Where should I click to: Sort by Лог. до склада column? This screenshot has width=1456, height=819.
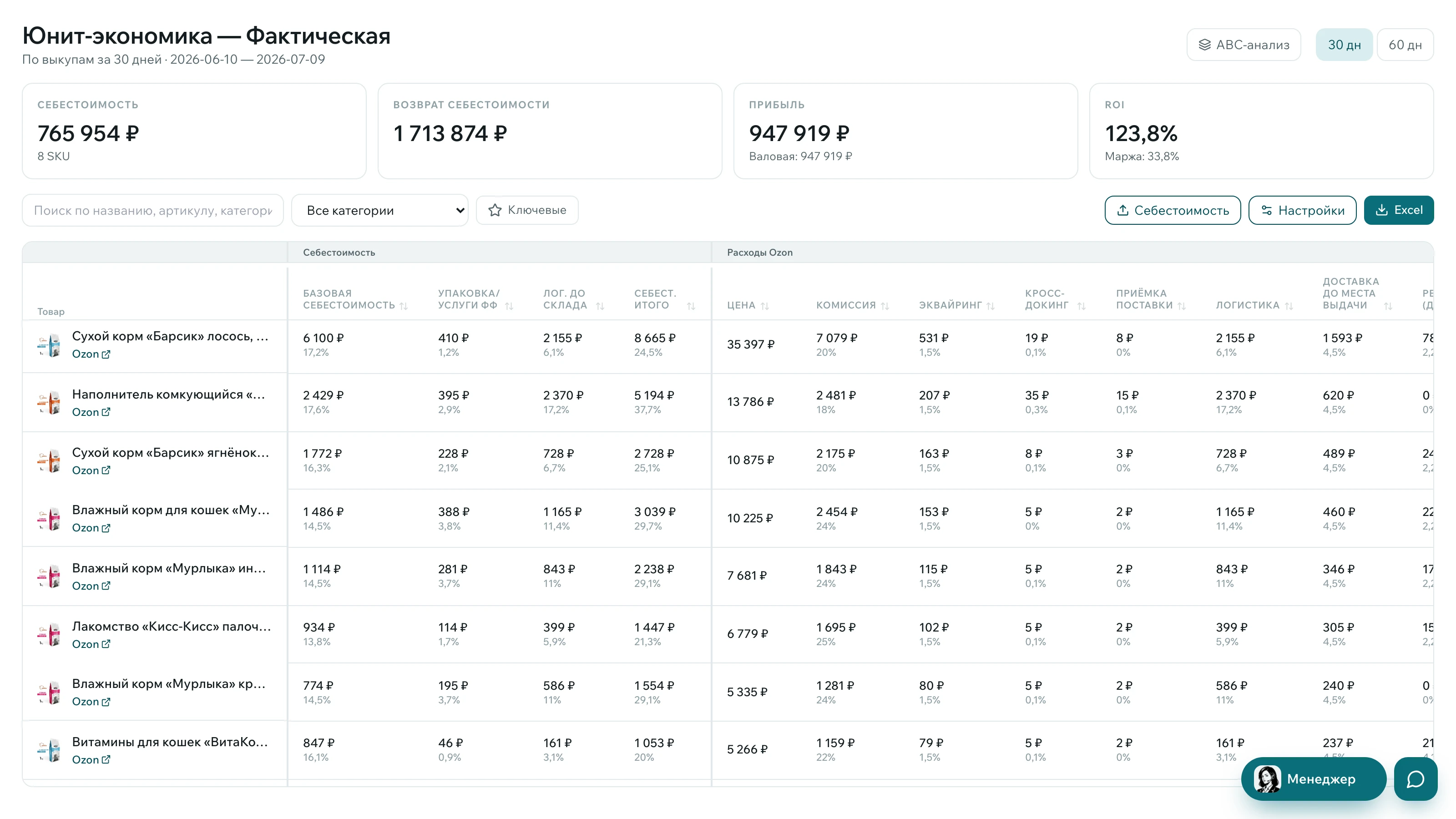600,306
